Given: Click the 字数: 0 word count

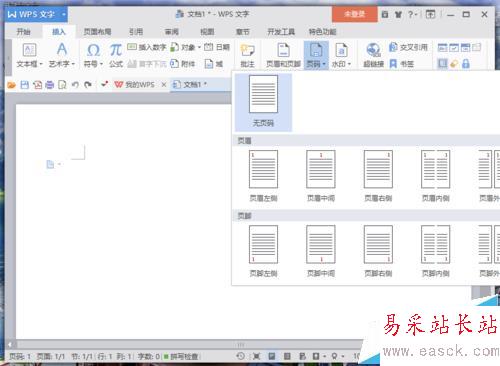Looking at the screenshot, I should [149, 357].
